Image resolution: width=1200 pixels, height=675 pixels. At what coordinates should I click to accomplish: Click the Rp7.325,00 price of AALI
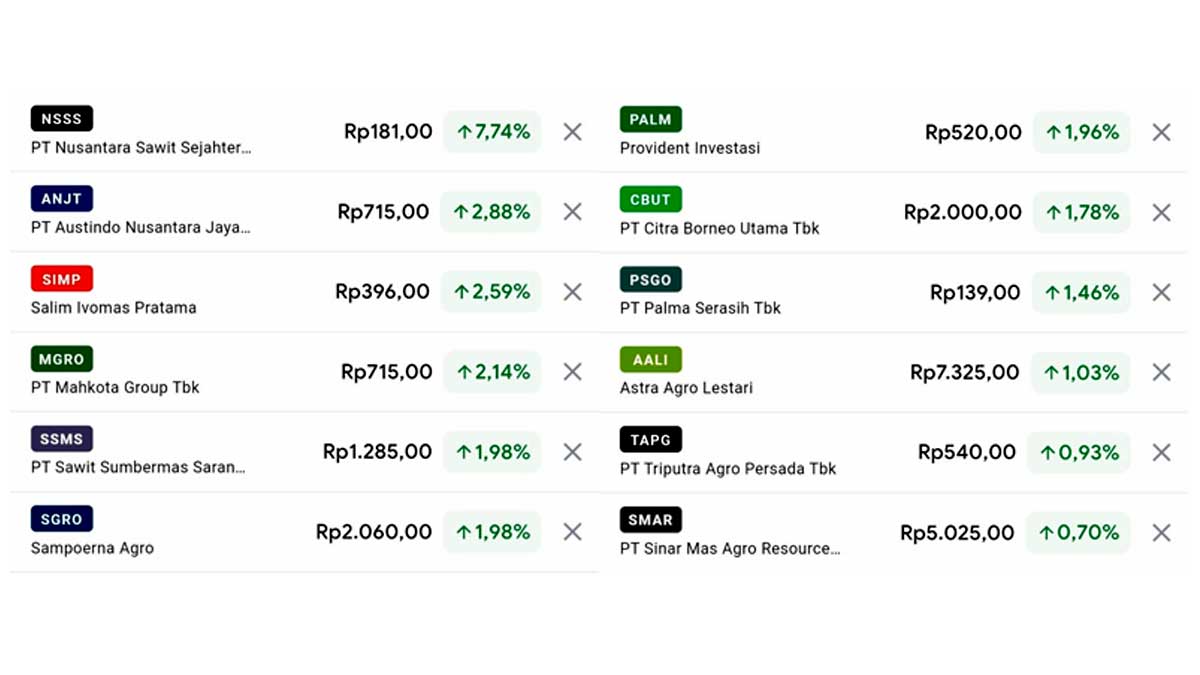point(964,372)
